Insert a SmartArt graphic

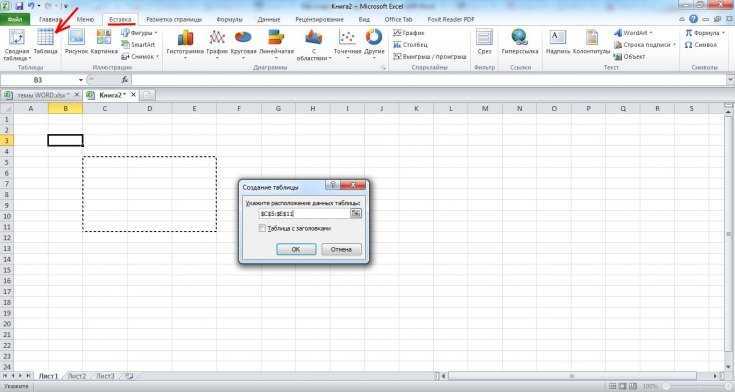tap(138, 45)
